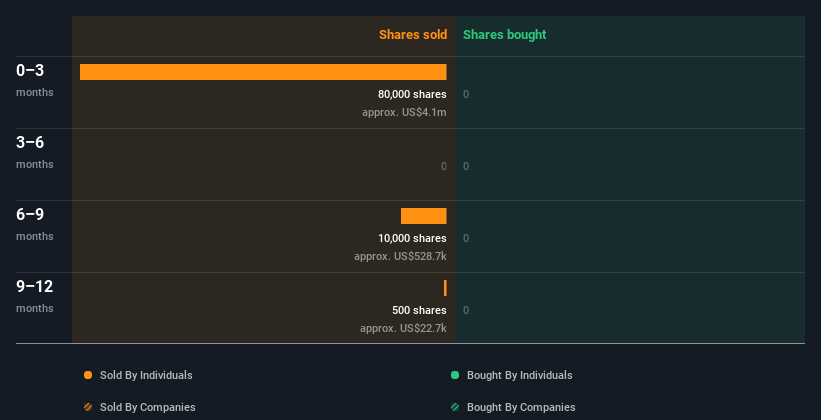
Task: Click the 10,000 shares label
Action: [x=412, y=238]
